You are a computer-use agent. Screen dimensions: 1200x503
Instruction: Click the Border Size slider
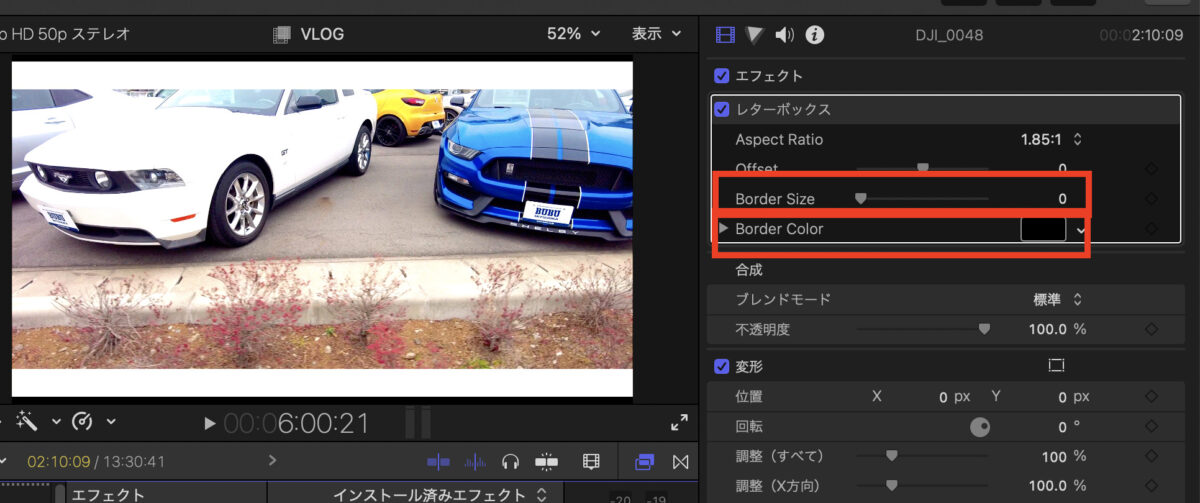coord(923,199)
